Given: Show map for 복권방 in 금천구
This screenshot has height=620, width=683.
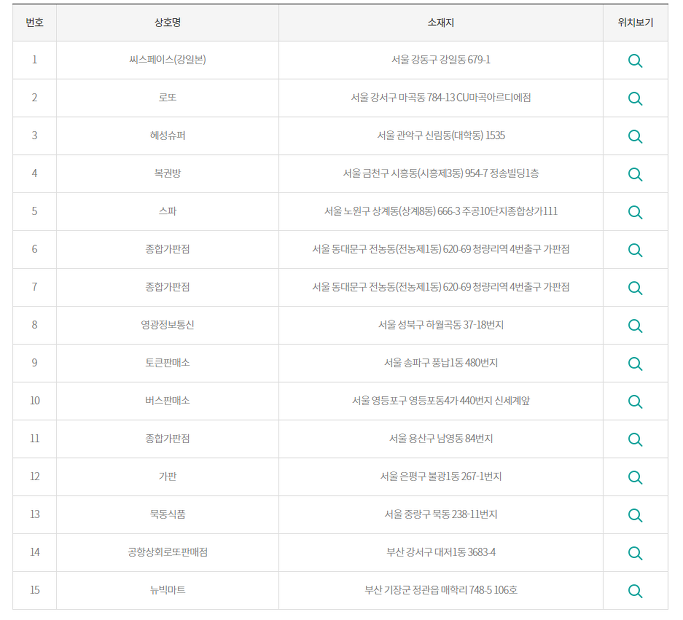Looking at the screenshot, I should (635, 174).
